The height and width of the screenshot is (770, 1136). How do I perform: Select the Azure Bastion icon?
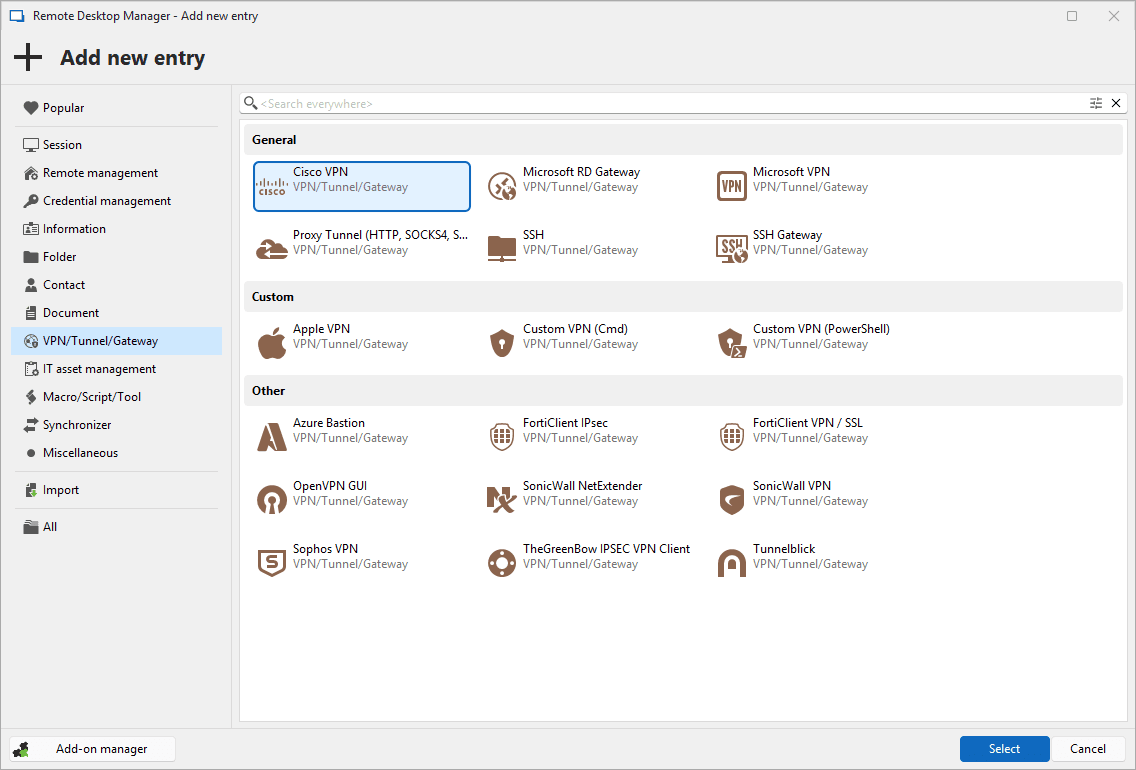click(272, 437)
